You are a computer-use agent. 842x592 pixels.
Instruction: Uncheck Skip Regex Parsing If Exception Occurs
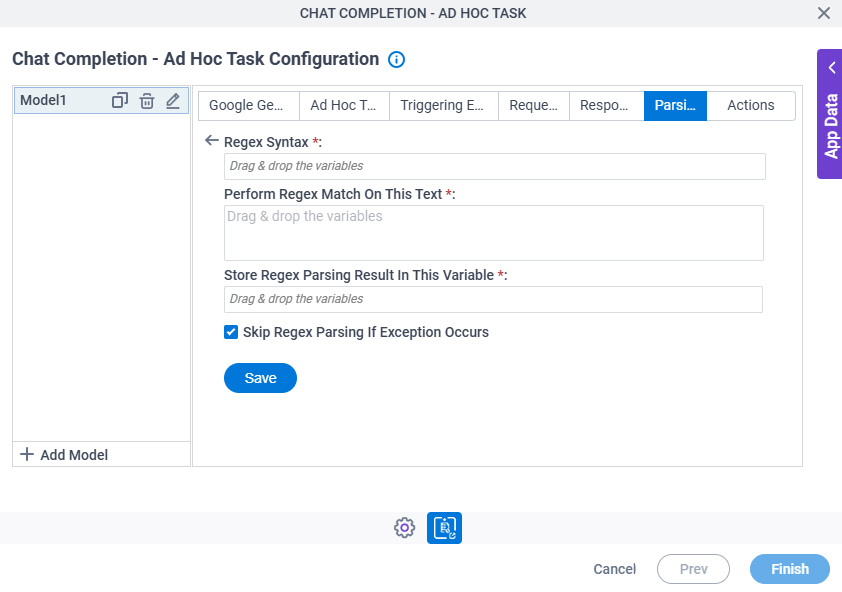pyautogui.click(x=231, y=332)
